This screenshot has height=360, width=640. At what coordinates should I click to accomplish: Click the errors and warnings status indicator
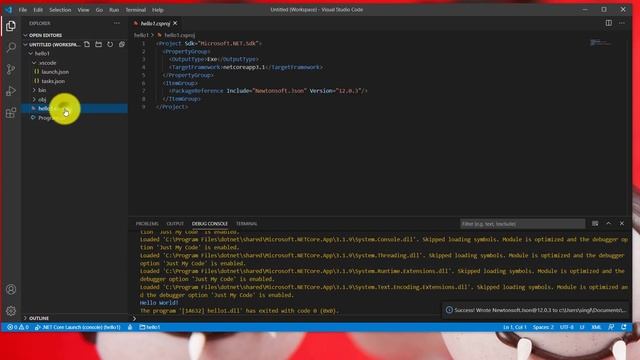coord(18,327)
